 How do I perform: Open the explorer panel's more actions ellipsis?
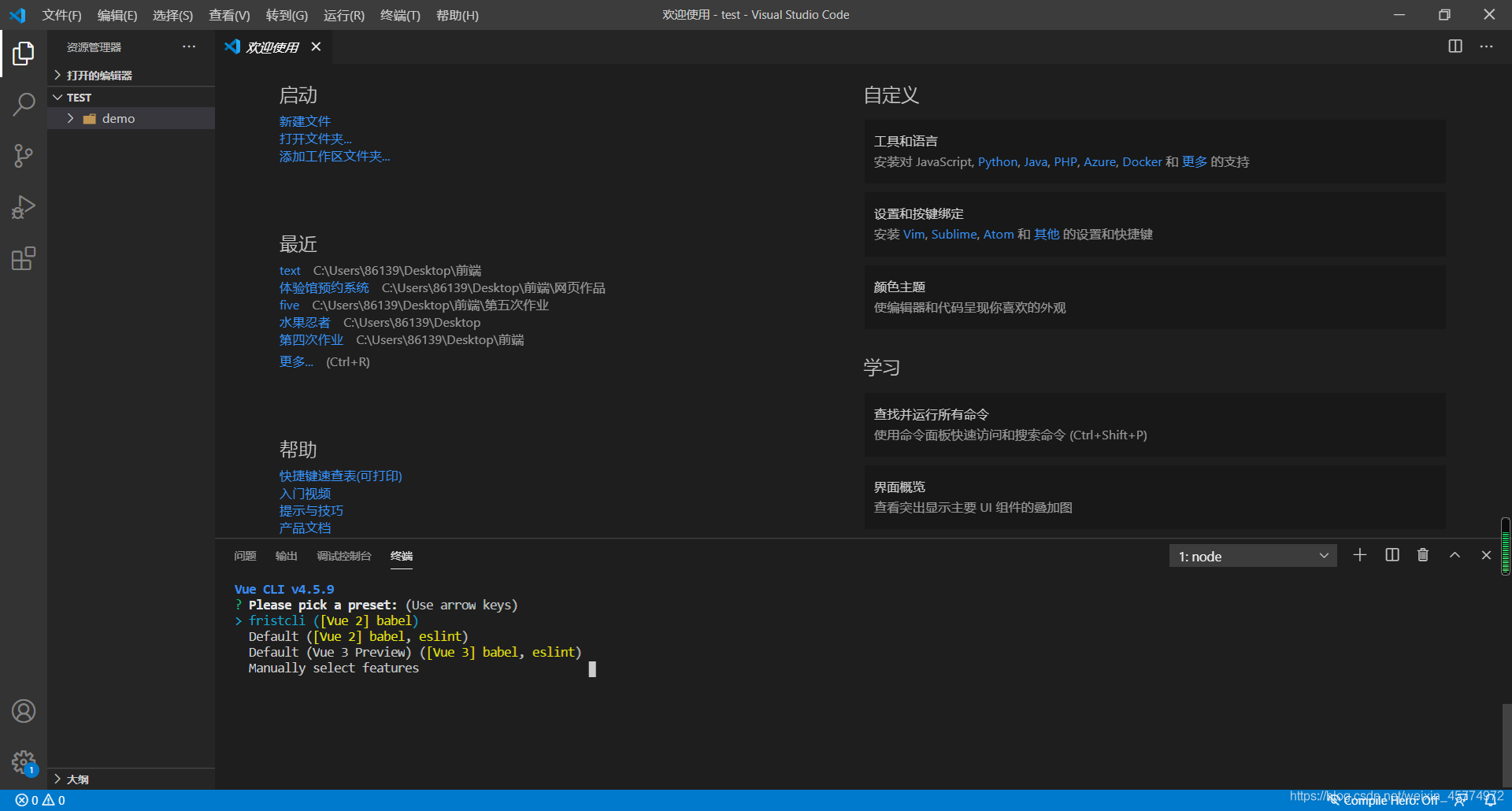189,46
